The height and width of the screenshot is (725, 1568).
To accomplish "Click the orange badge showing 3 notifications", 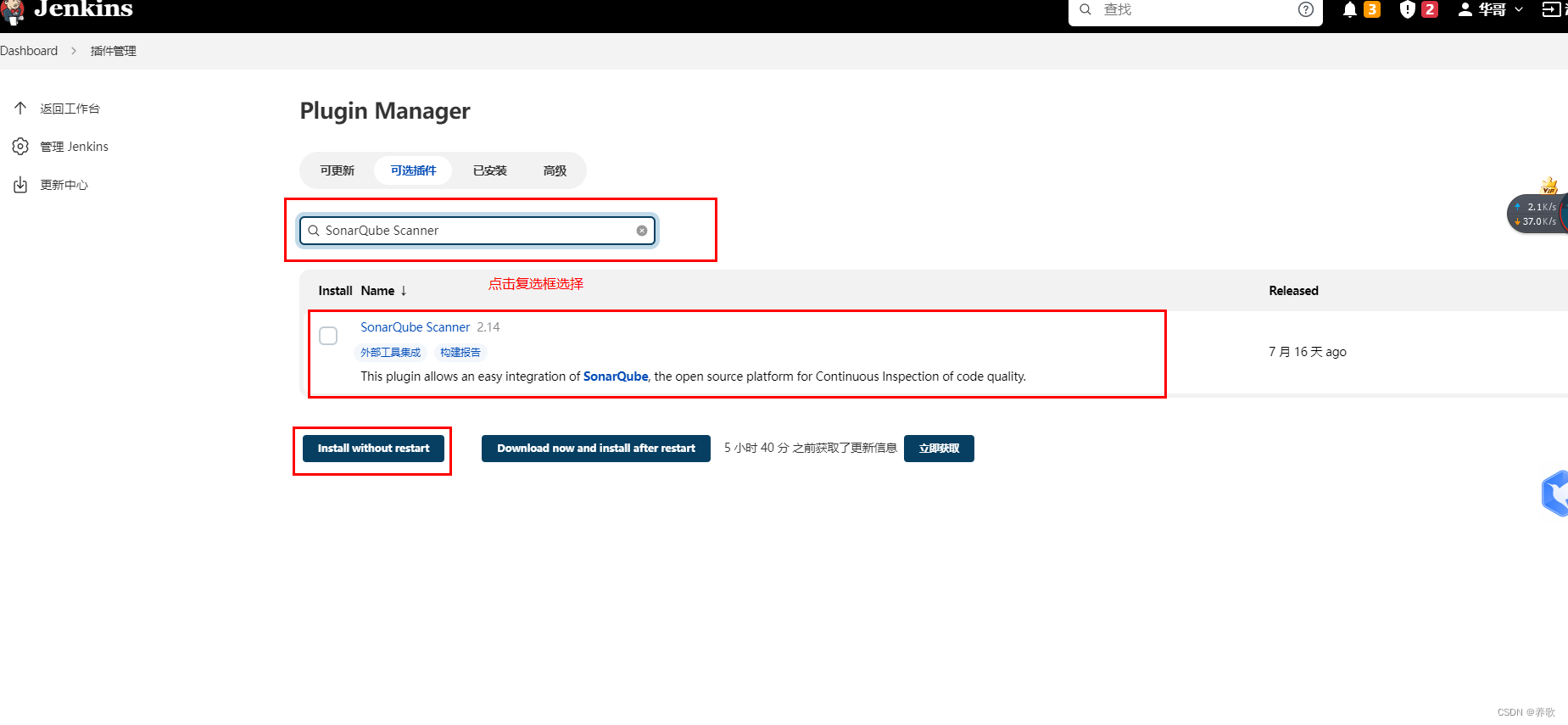I will (x=1372, y=9).
